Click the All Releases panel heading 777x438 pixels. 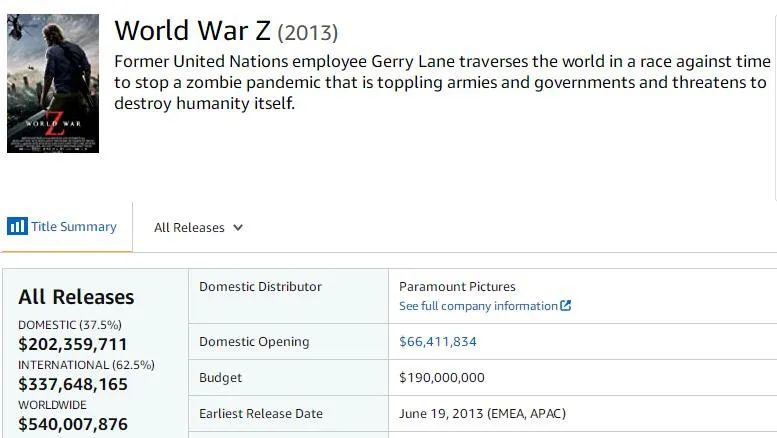(76, 297)
